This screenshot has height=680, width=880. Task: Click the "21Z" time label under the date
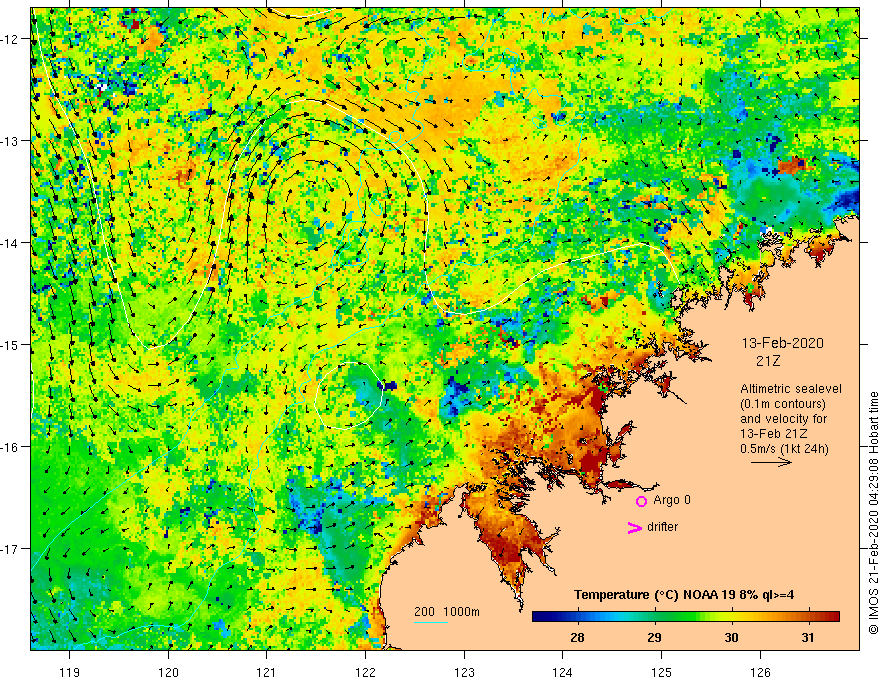768,361
